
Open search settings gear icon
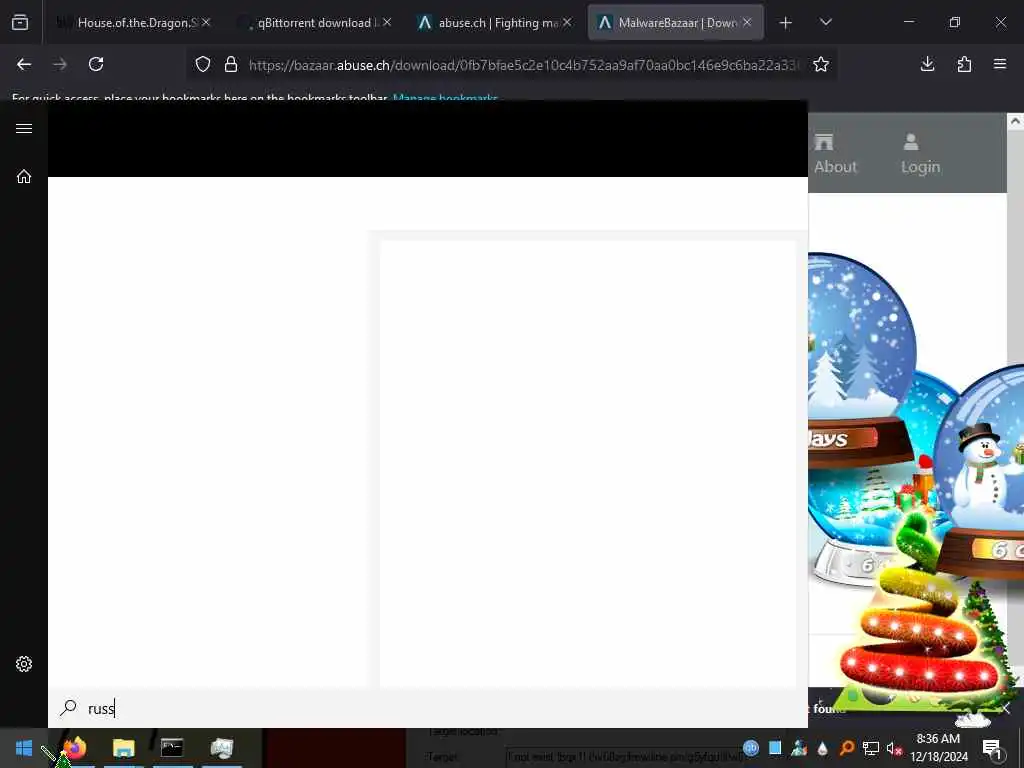tap(24, 664)
